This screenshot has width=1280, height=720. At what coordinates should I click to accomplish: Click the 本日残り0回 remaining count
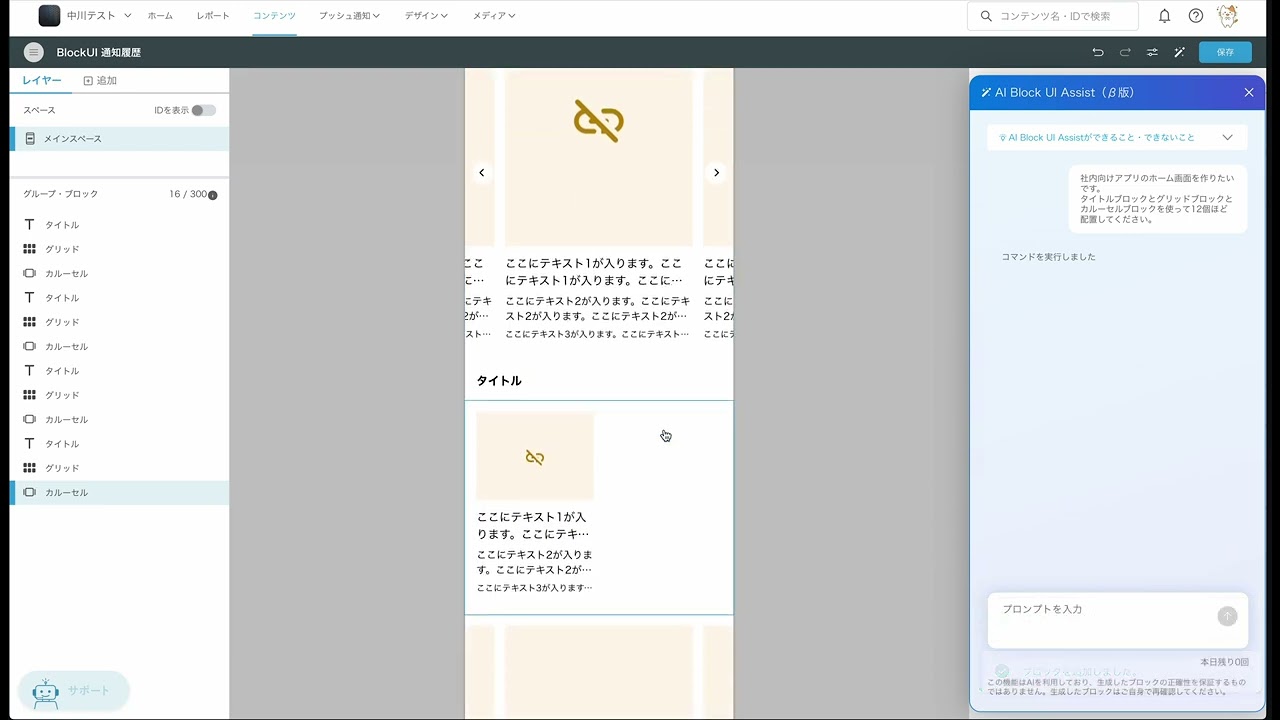click(x=1224, y=662)
